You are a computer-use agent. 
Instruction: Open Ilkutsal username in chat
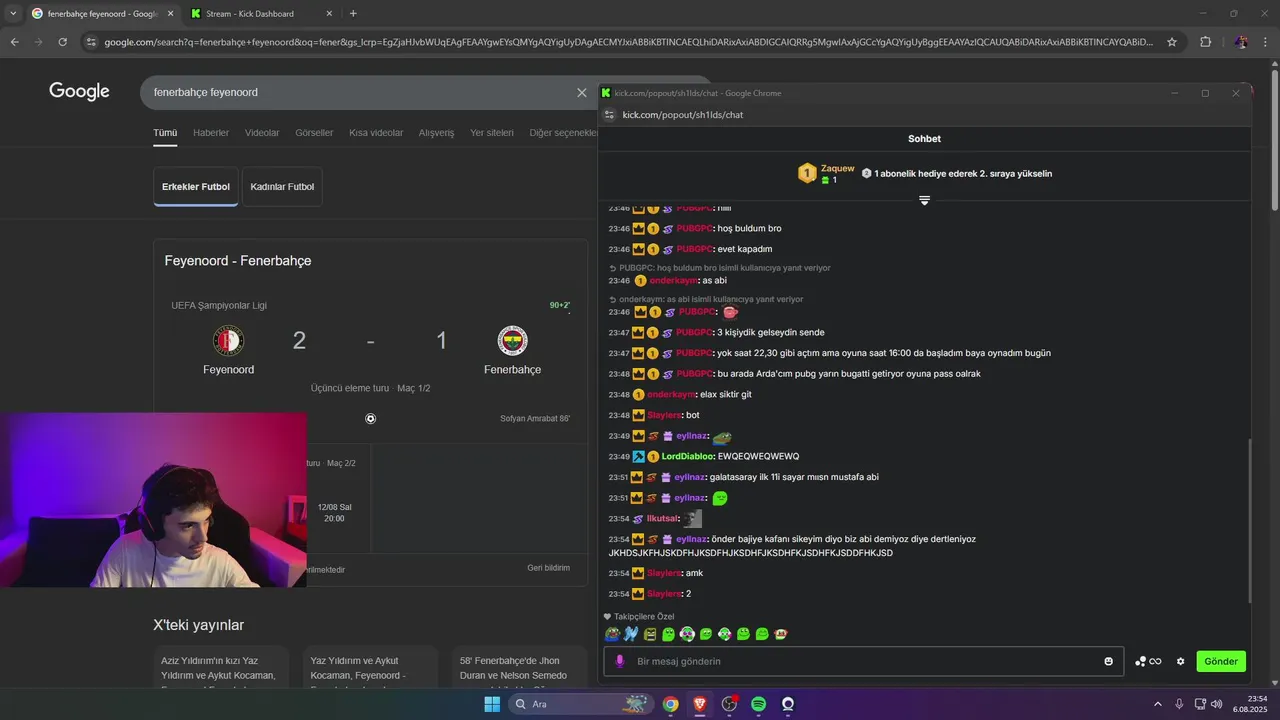662,519
